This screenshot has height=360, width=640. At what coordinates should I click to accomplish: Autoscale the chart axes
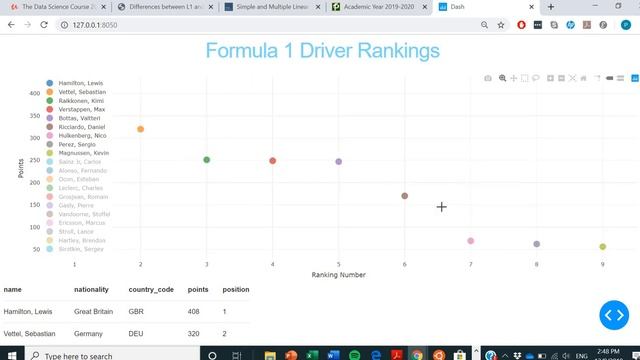[x=572, y=78]
